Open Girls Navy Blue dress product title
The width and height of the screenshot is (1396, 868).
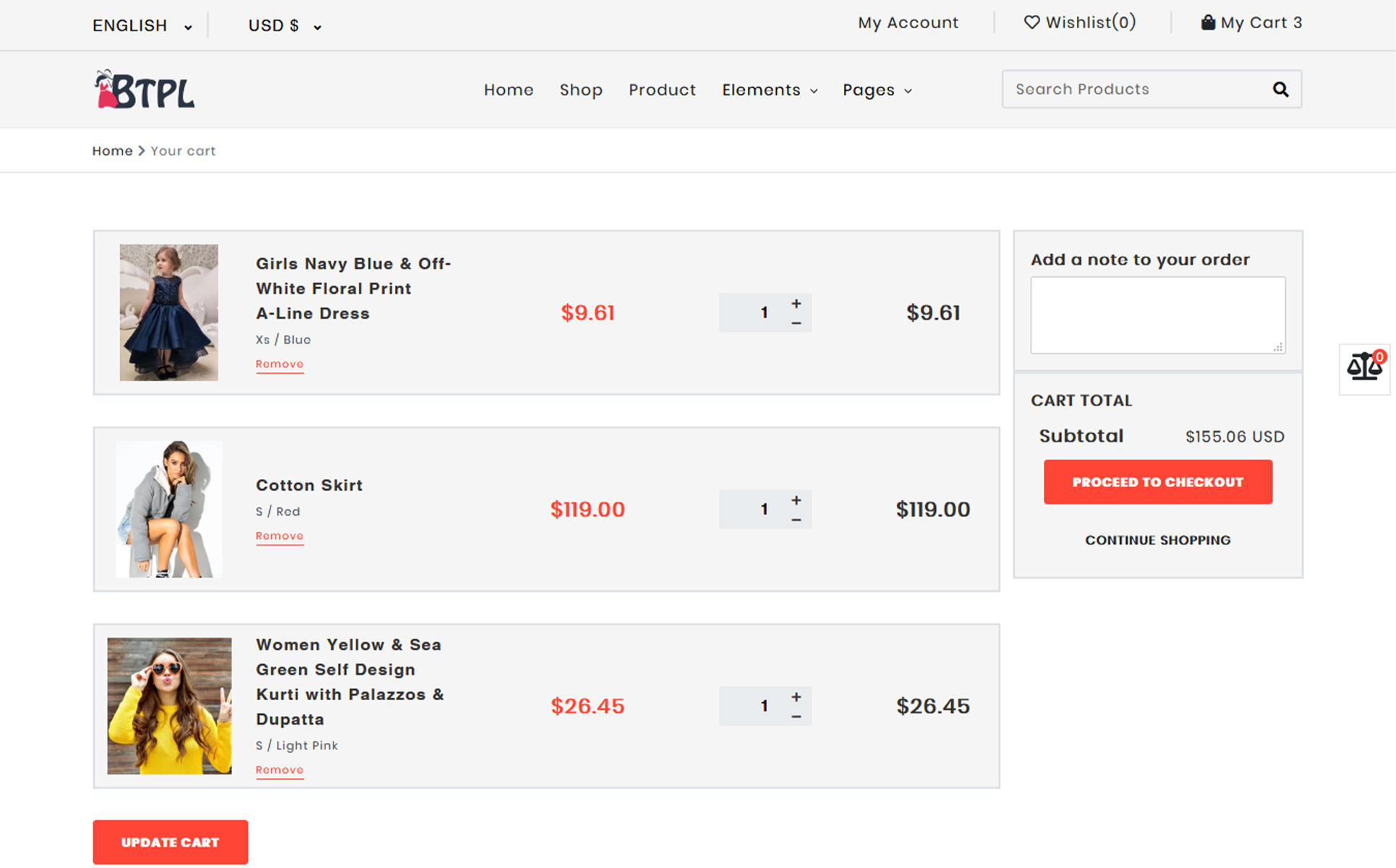[354, 288]
